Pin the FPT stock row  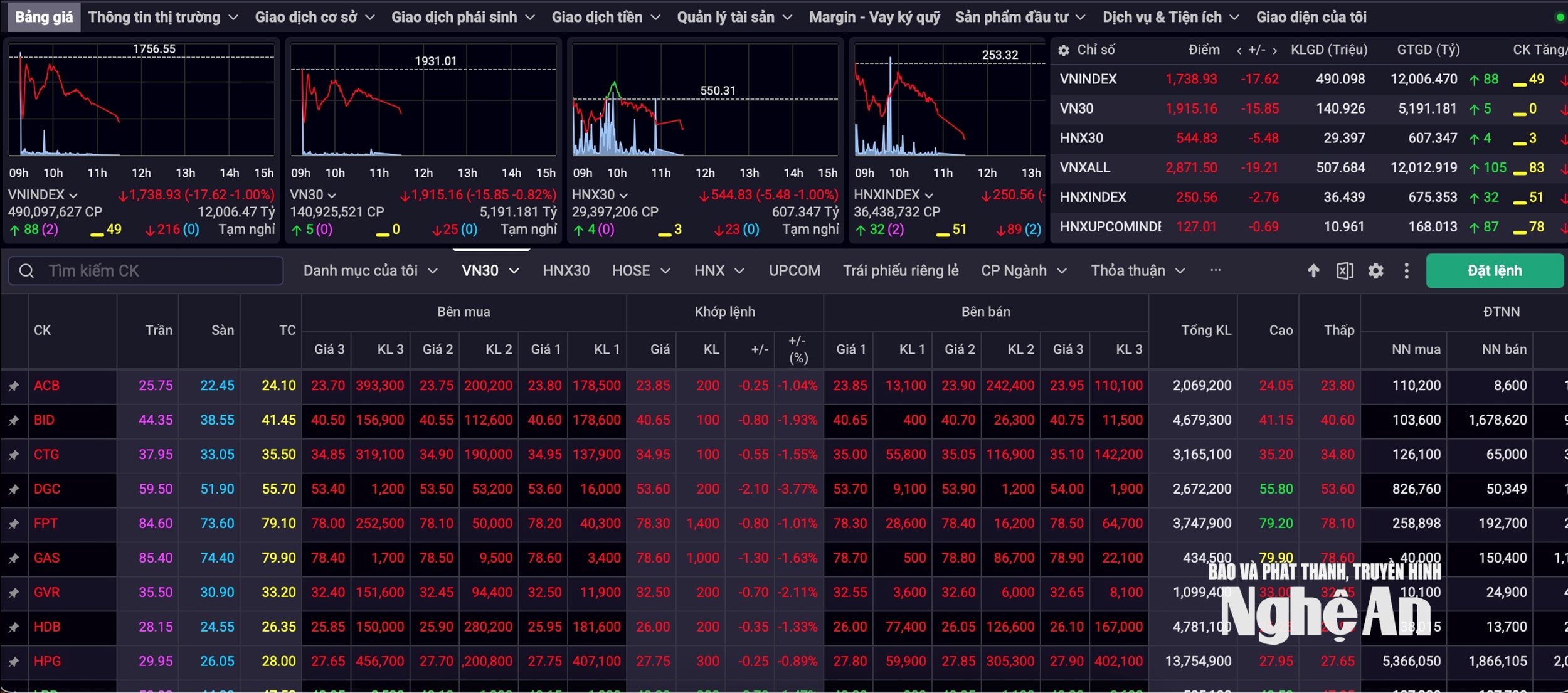pyautogui.click(x=14, y=524)
